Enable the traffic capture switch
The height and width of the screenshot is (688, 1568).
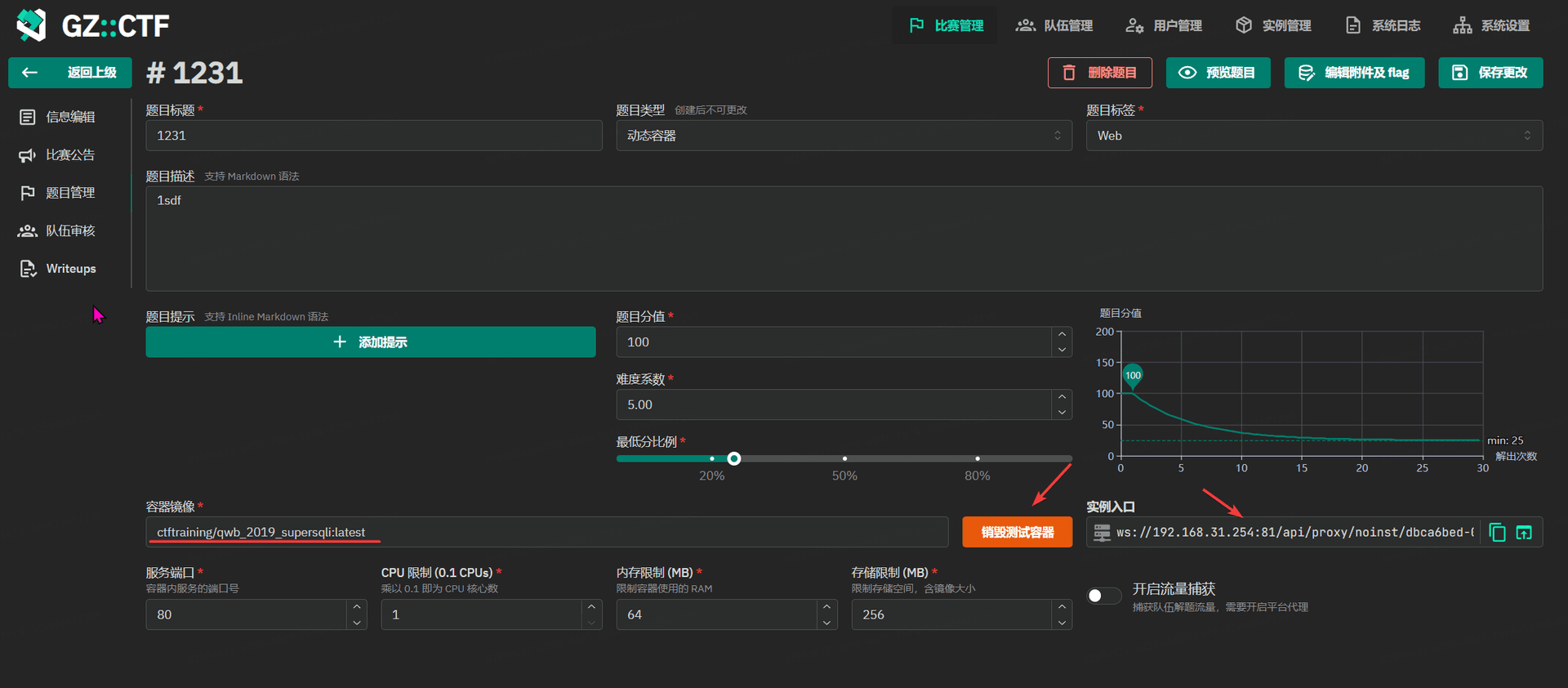tap(1103, 596)
